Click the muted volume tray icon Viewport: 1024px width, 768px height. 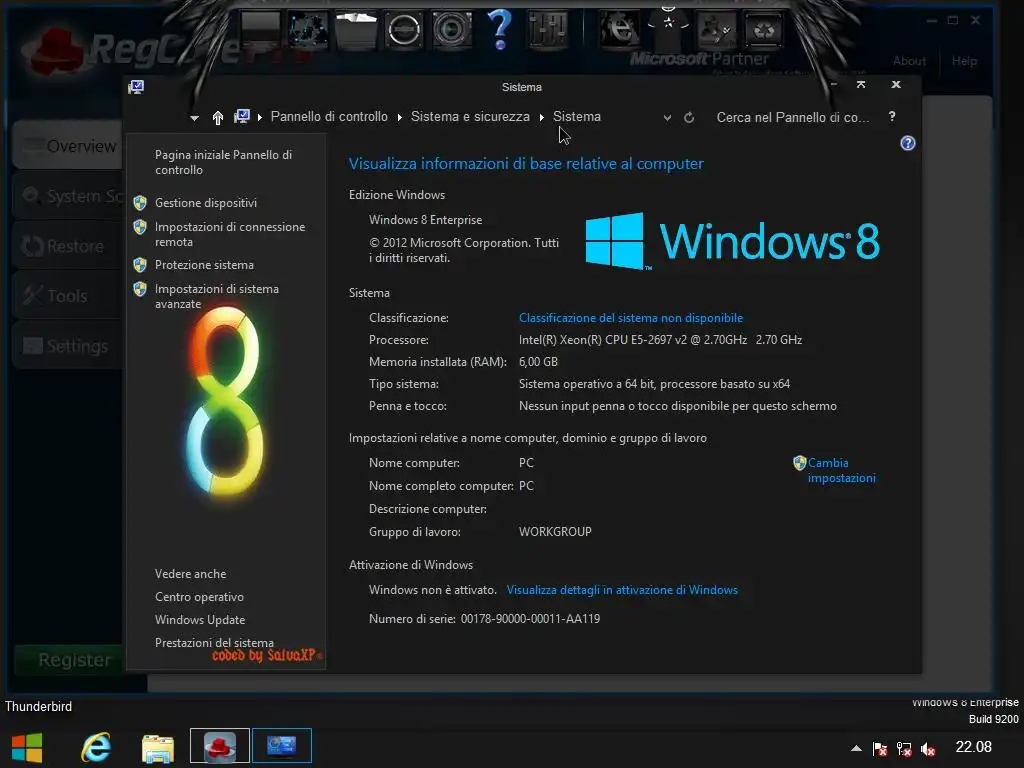(x=927, y=749)
